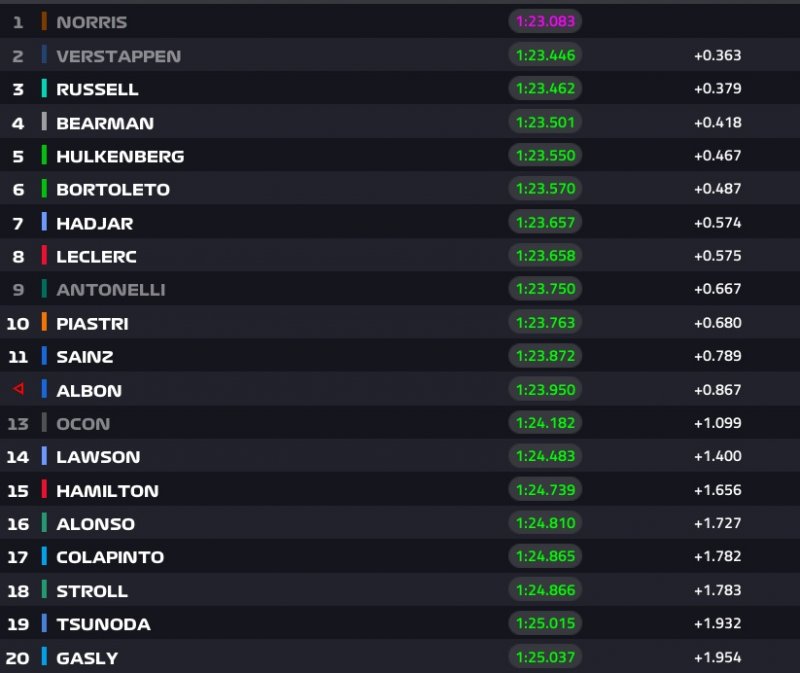This screenshot has width=800, height=673.
Task: Click the 1:25.037 lap time for Gasly
Action: click(x=544, y=657)
